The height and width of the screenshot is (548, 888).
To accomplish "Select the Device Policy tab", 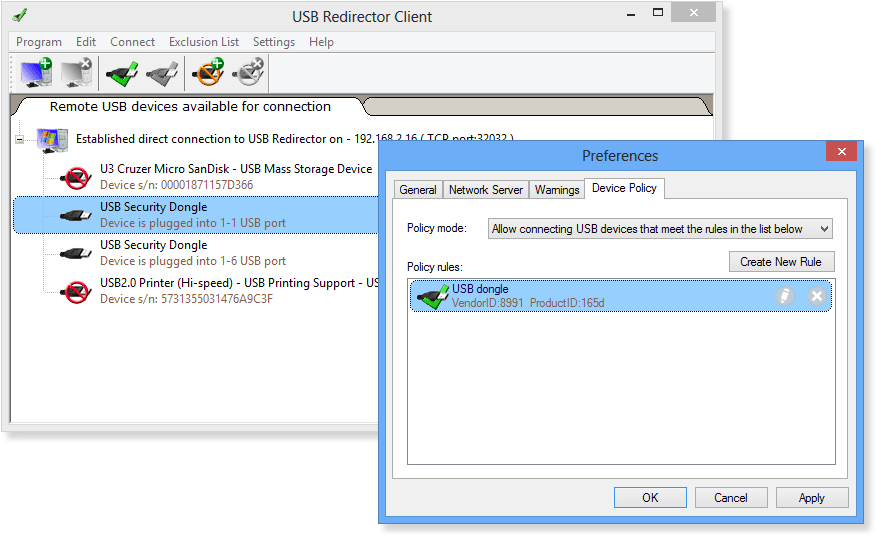I will (x=624, y=188).
